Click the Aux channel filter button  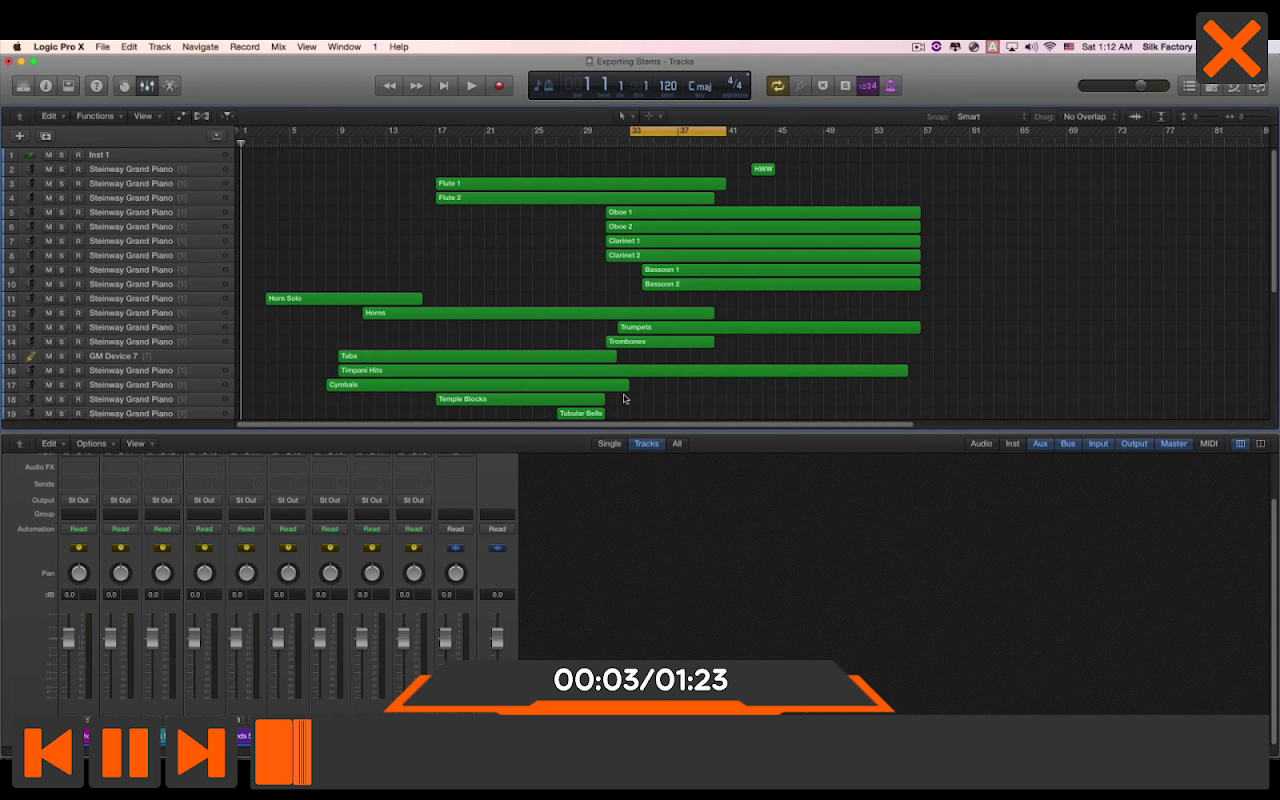1040,444
